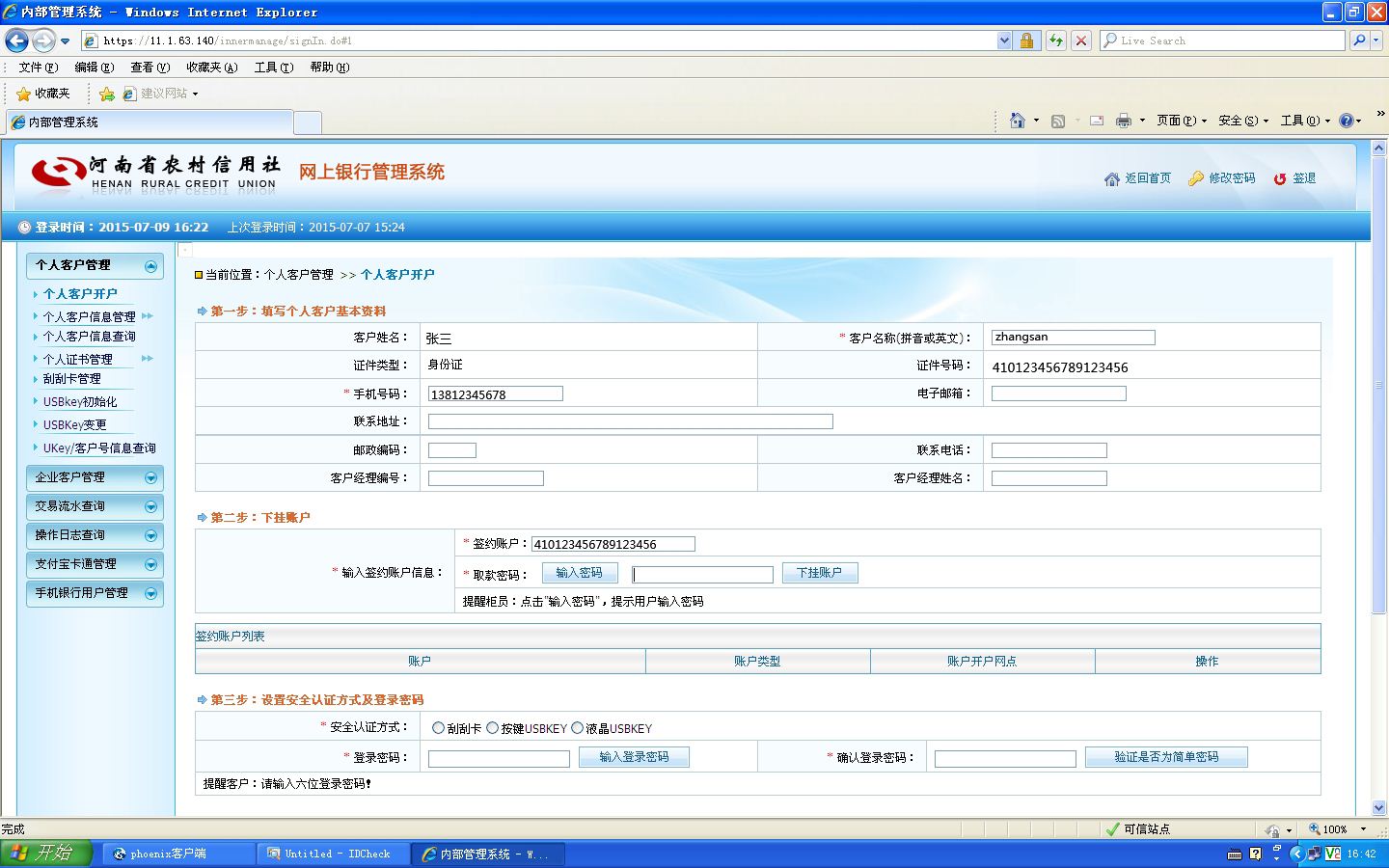This screenshot has width=1389, height=868.
Task: Open the 文件(F) menu
Action: [39, 68]
